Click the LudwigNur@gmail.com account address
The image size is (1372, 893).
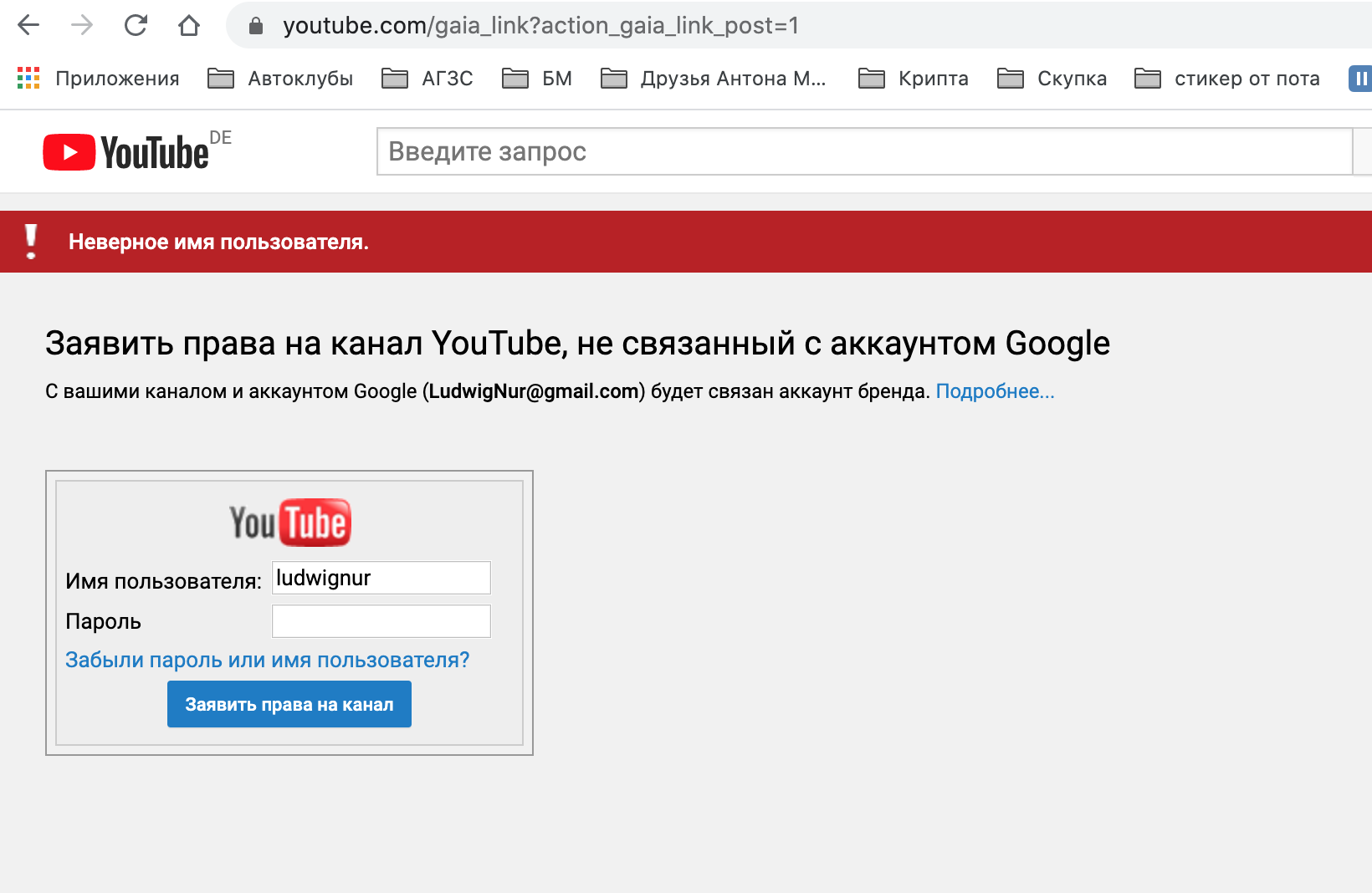(x=534, y=391)
